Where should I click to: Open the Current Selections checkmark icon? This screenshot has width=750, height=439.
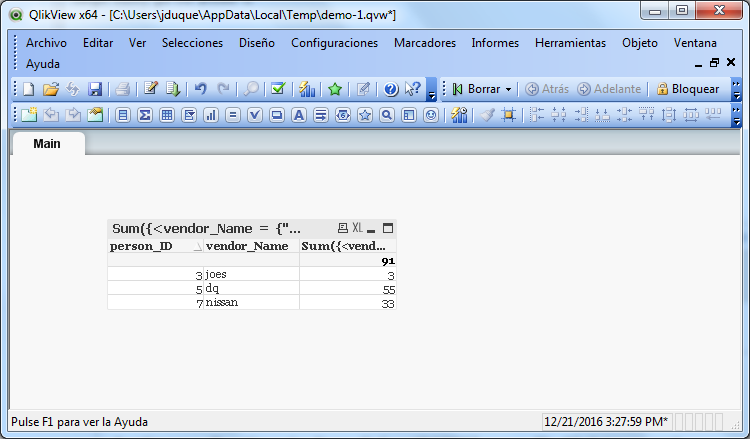(278, 89)
